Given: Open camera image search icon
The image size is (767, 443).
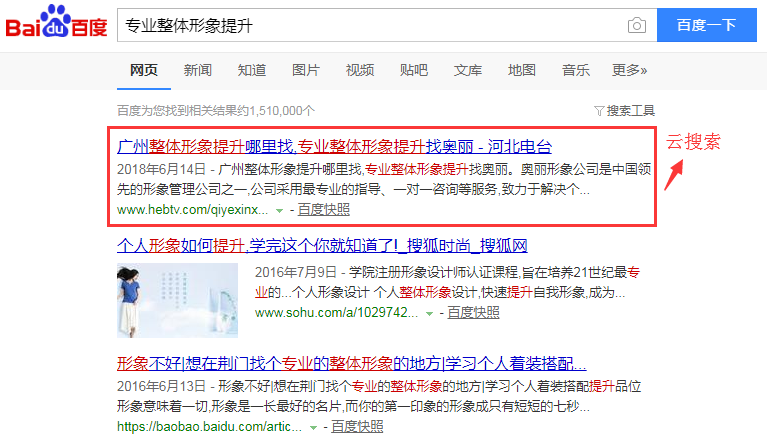Looking at the screenshot, I should (636, 25).
